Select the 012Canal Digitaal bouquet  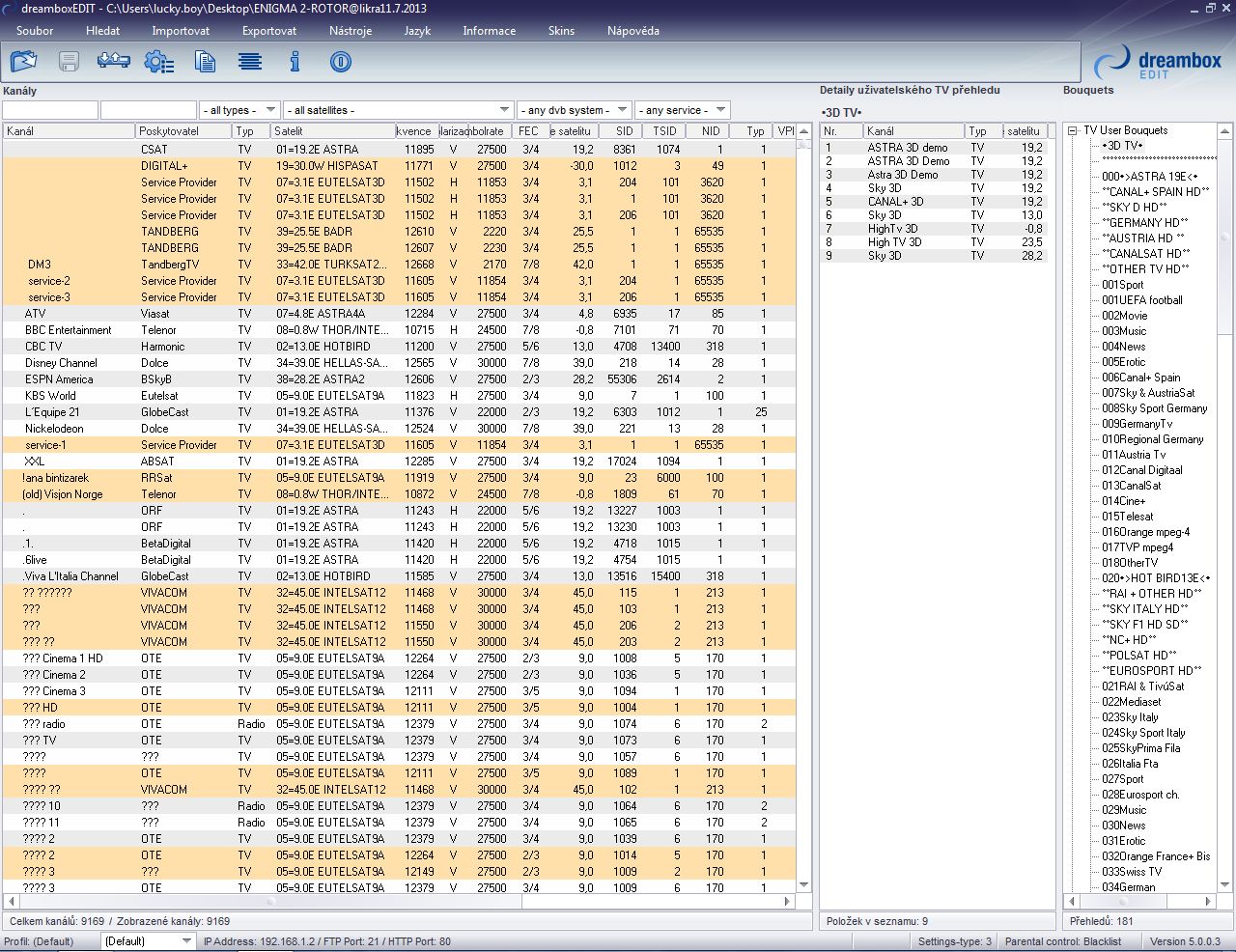coord(1141,470)
